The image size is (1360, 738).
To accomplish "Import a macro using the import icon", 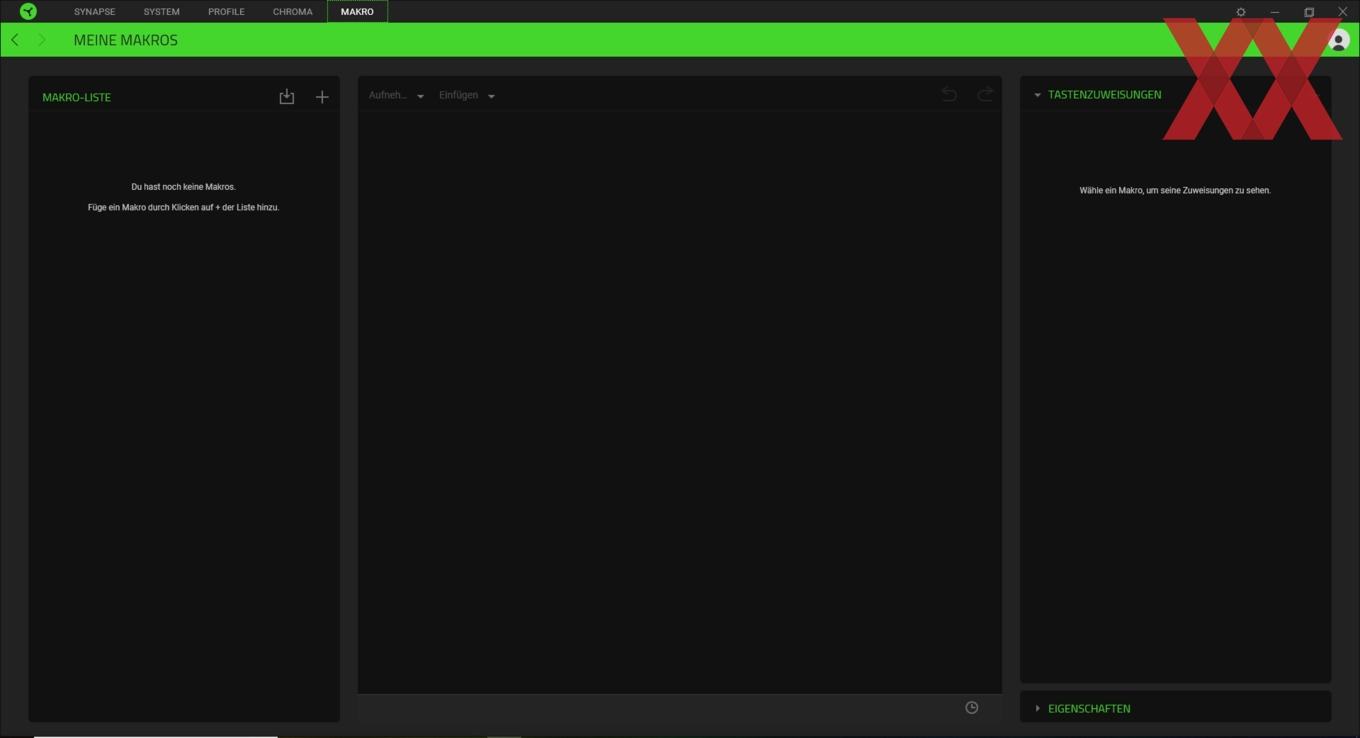I will (287, 96).
